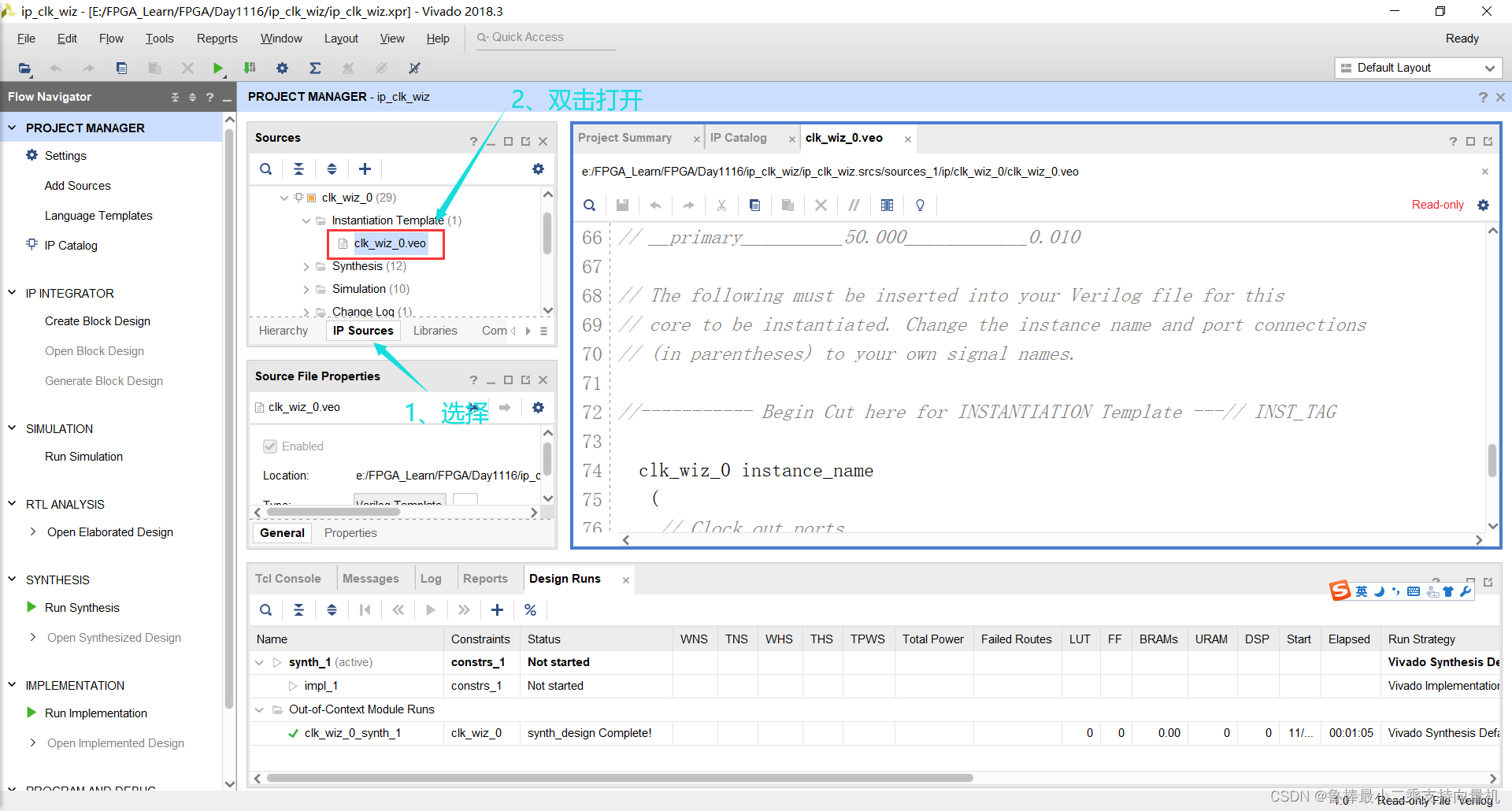The width and height of the screenshot is (1512, 811).
Task: Open Sources panel settings gear
Action: pos(538,168)
